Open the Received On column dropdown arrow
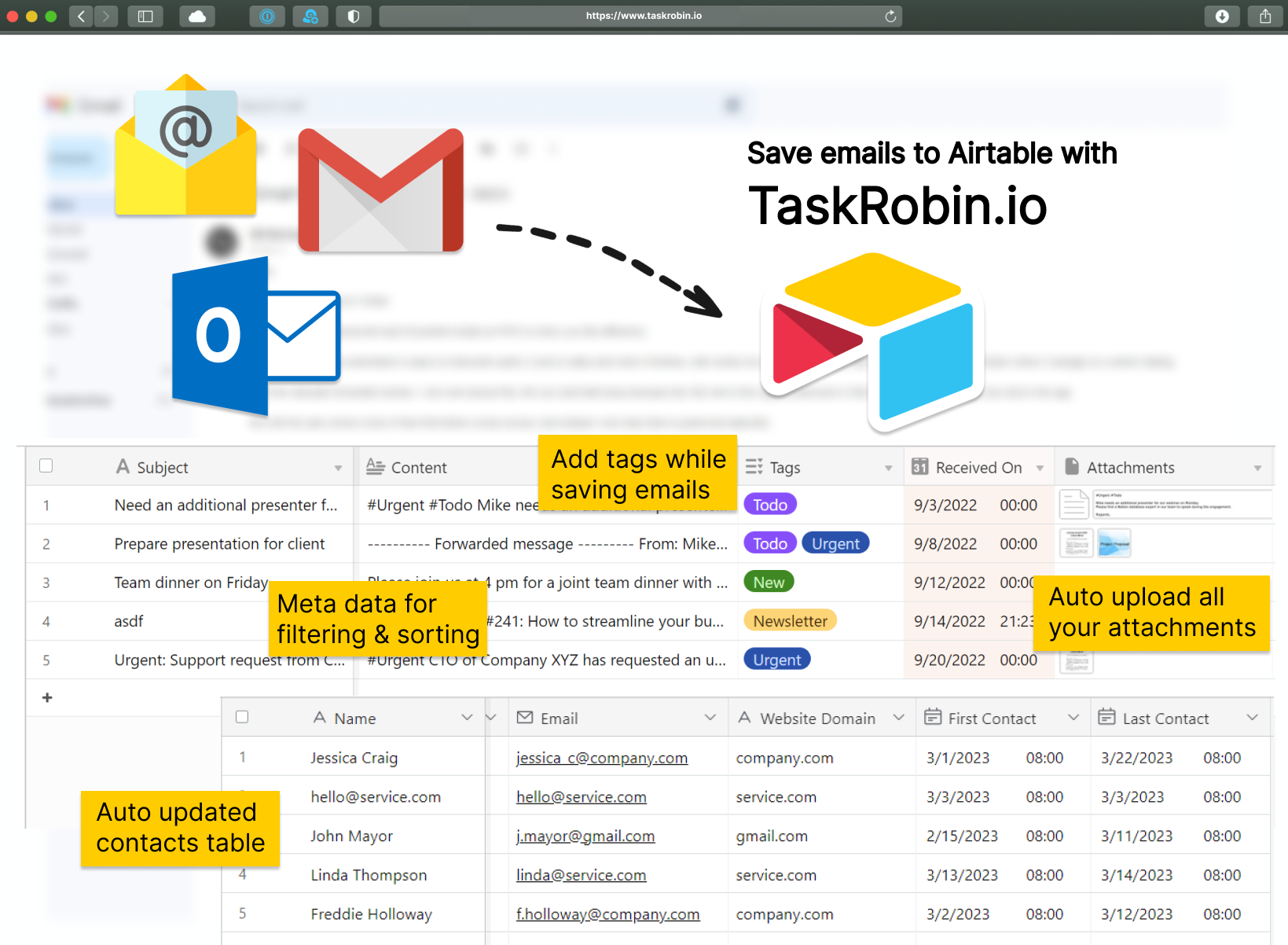Image resolution: width=1288 pixels, height=945 pixels. (1040, 469)
